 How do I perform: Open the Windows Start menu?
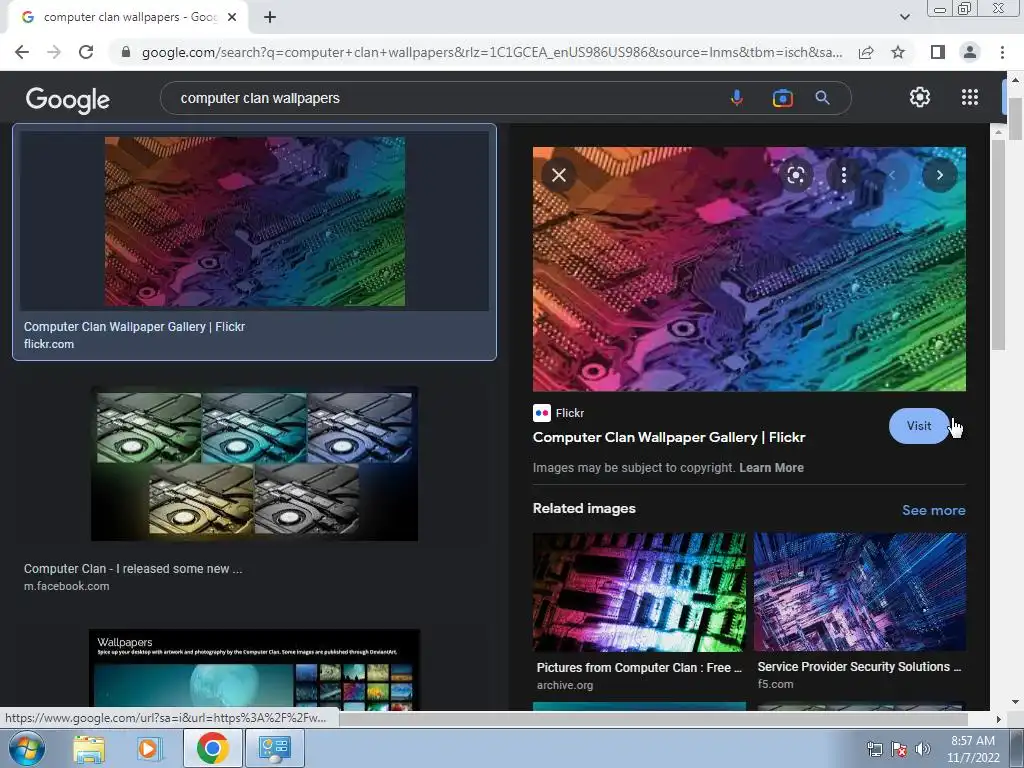(x=27, y=748)
